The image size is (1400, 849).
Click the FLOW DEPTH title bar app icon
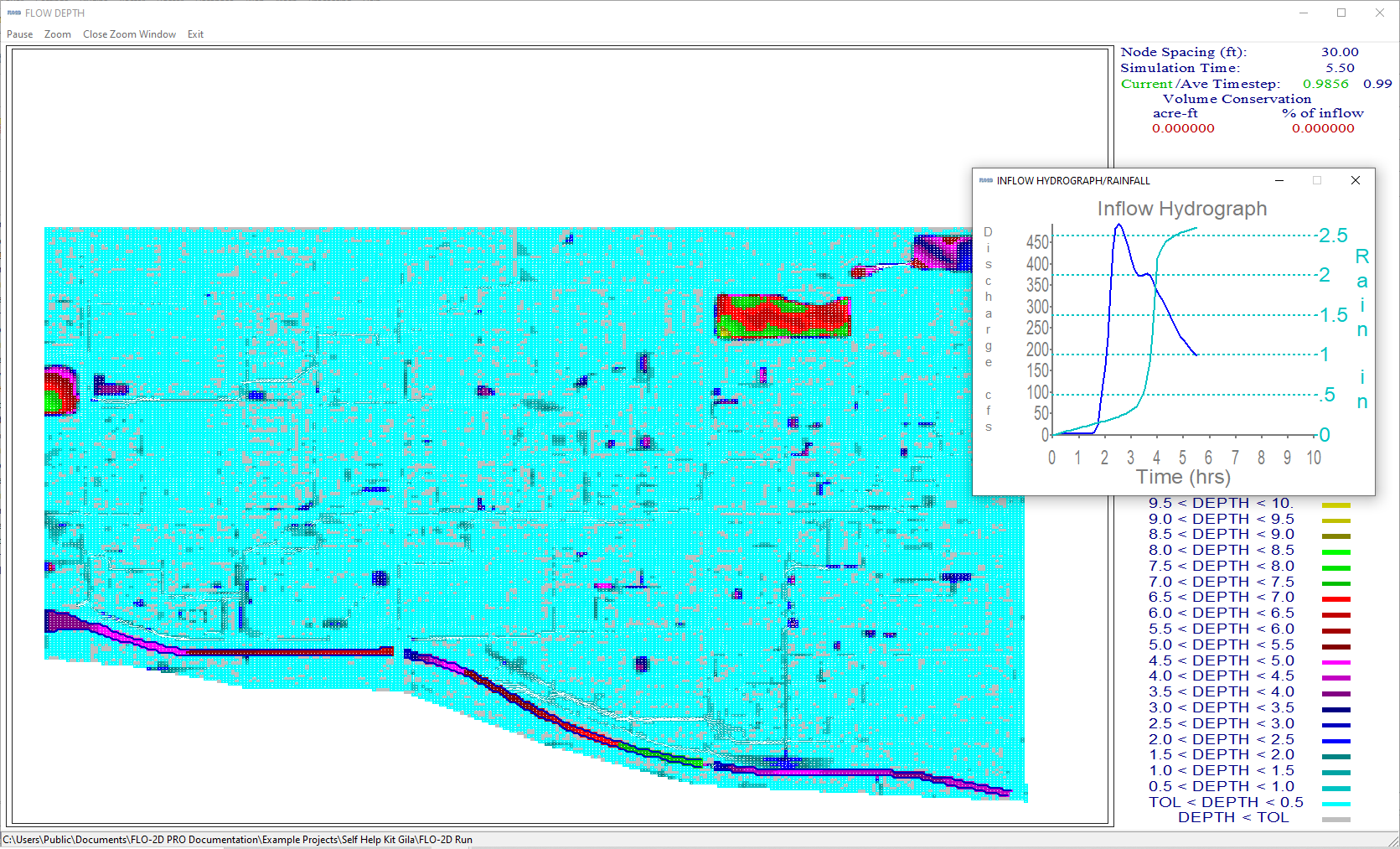click(13, 13)
